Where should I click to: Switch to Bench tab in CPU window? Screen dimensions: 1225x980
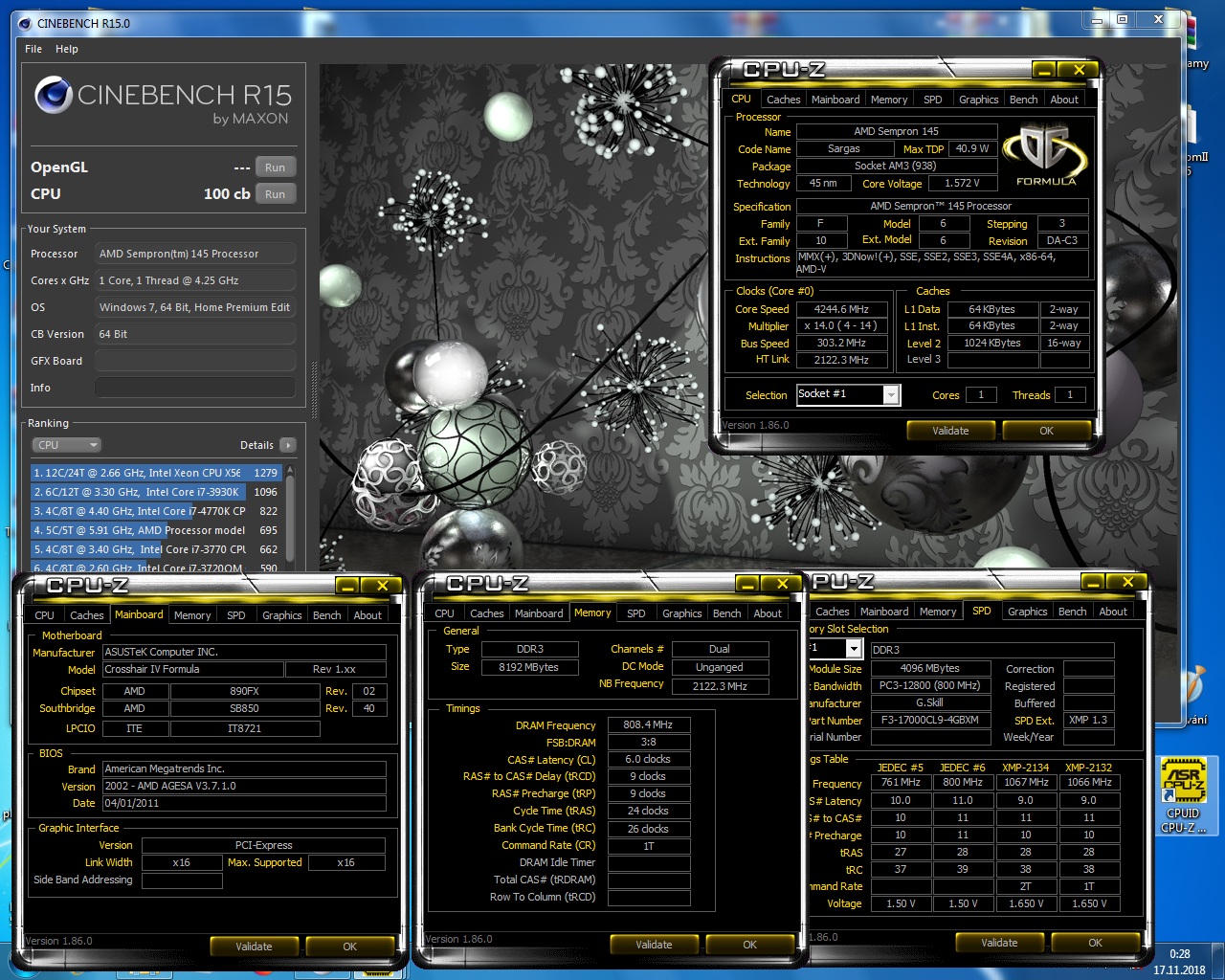click(1023, 100)
